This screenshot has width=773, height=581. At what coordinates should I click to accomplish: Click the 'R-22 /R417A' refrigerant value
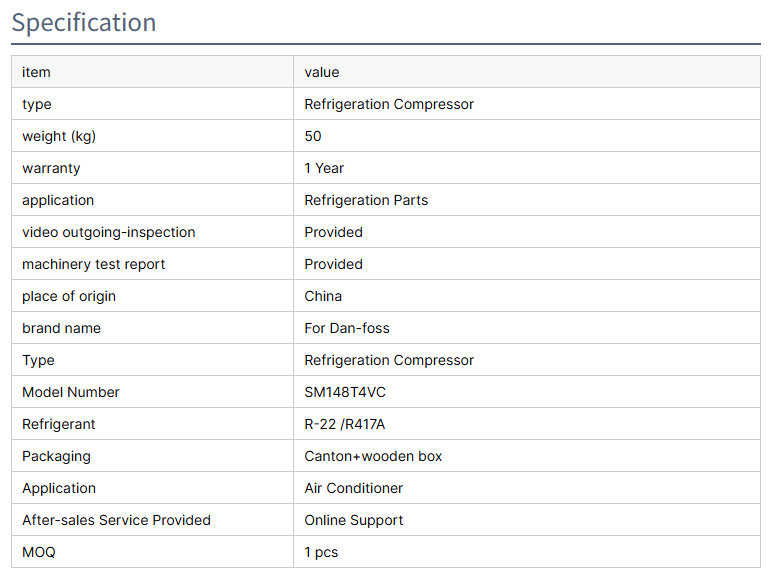(x=345, y=424)
